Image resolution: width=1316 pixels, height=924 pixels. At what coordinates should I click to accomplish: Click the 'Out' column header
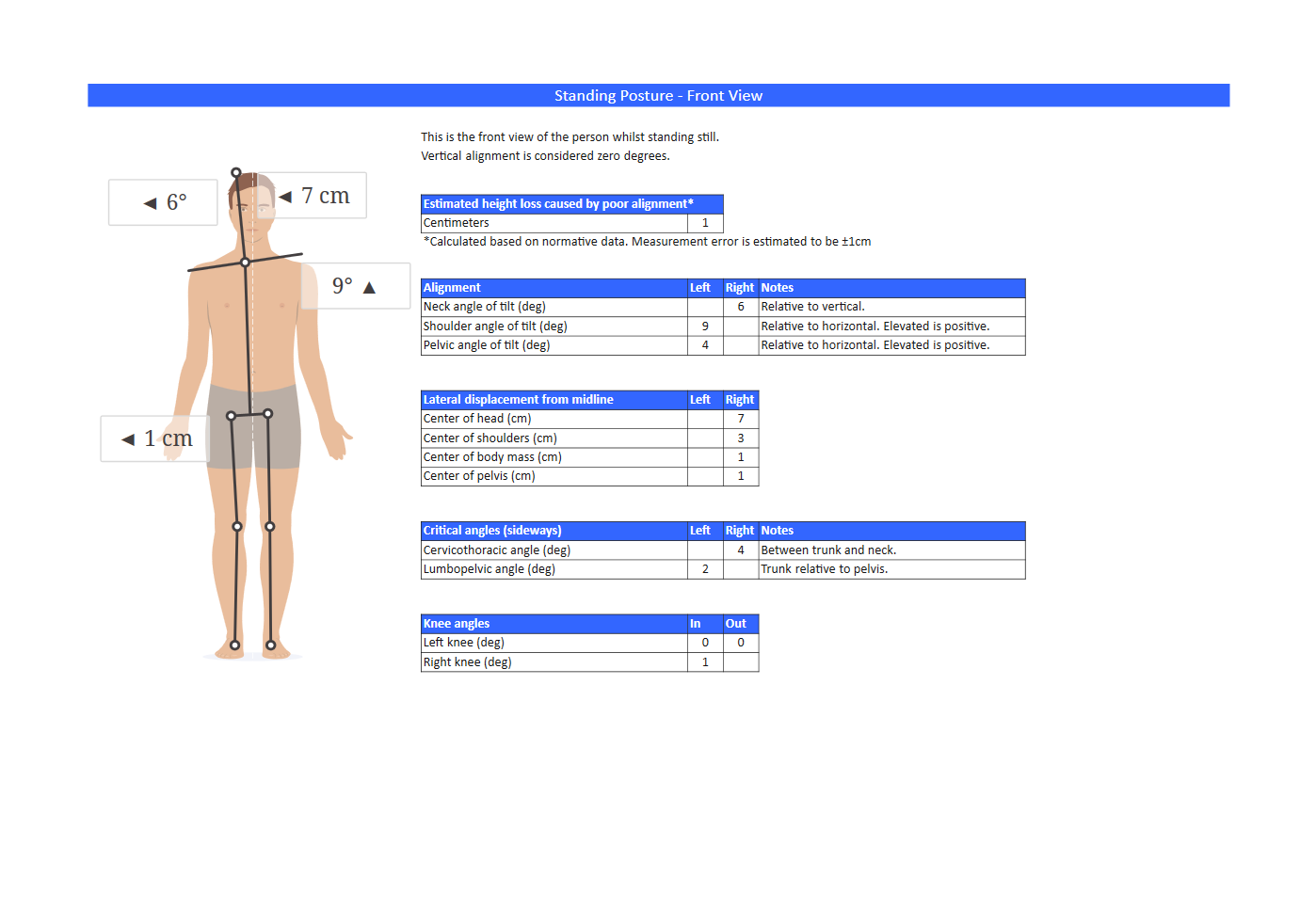[x=741, y=624]
